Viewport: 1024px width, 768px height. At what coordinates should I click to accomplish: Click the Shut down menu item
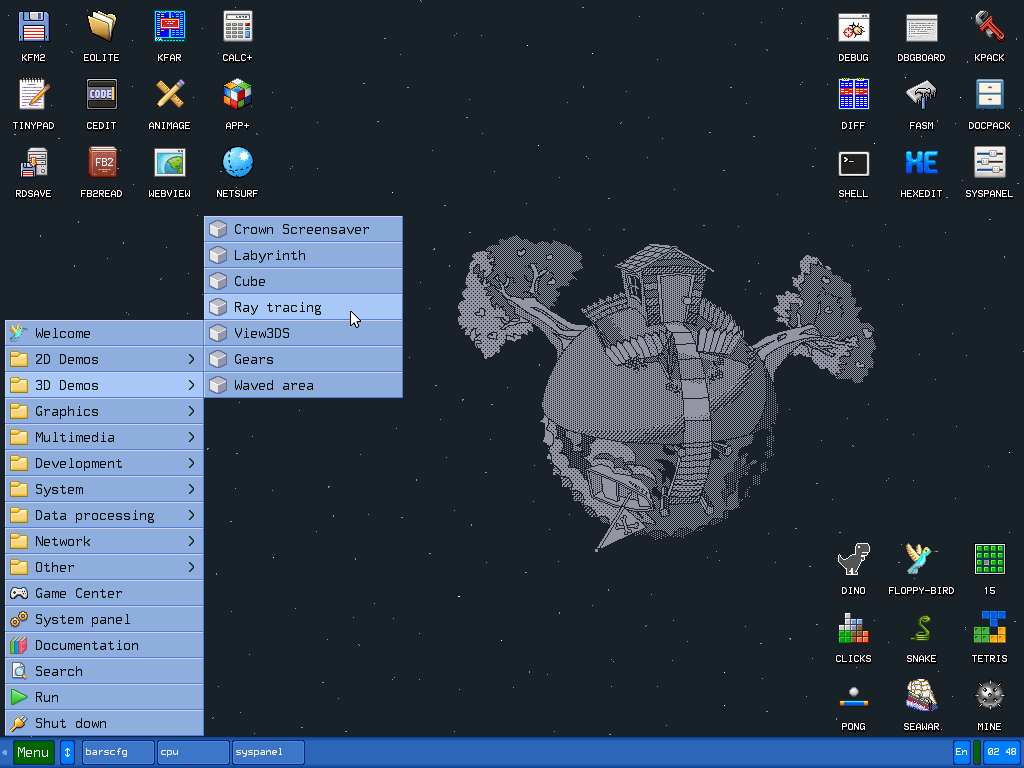point(104,723)
